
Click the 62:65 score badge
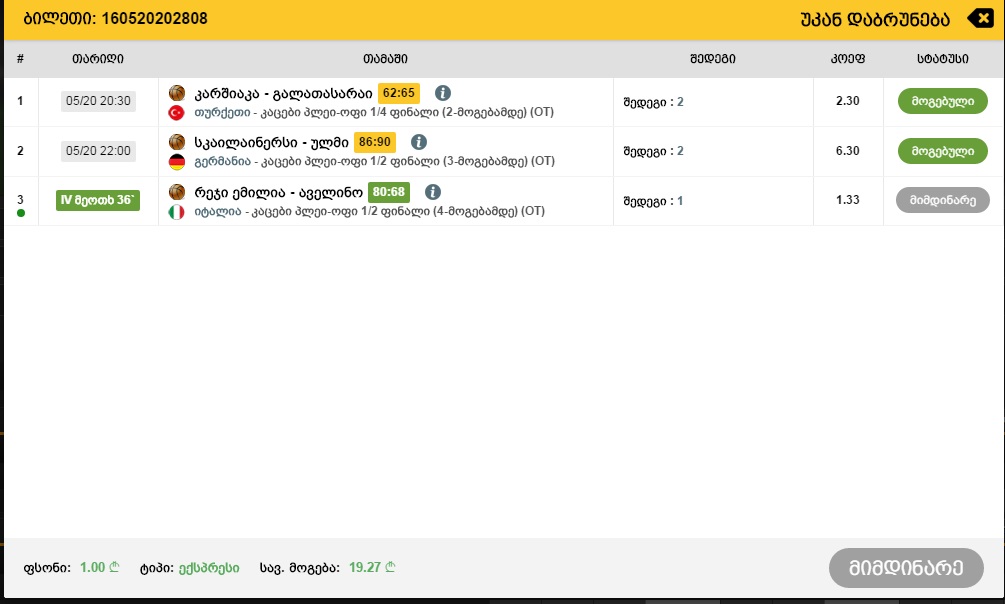coord(399,93)
